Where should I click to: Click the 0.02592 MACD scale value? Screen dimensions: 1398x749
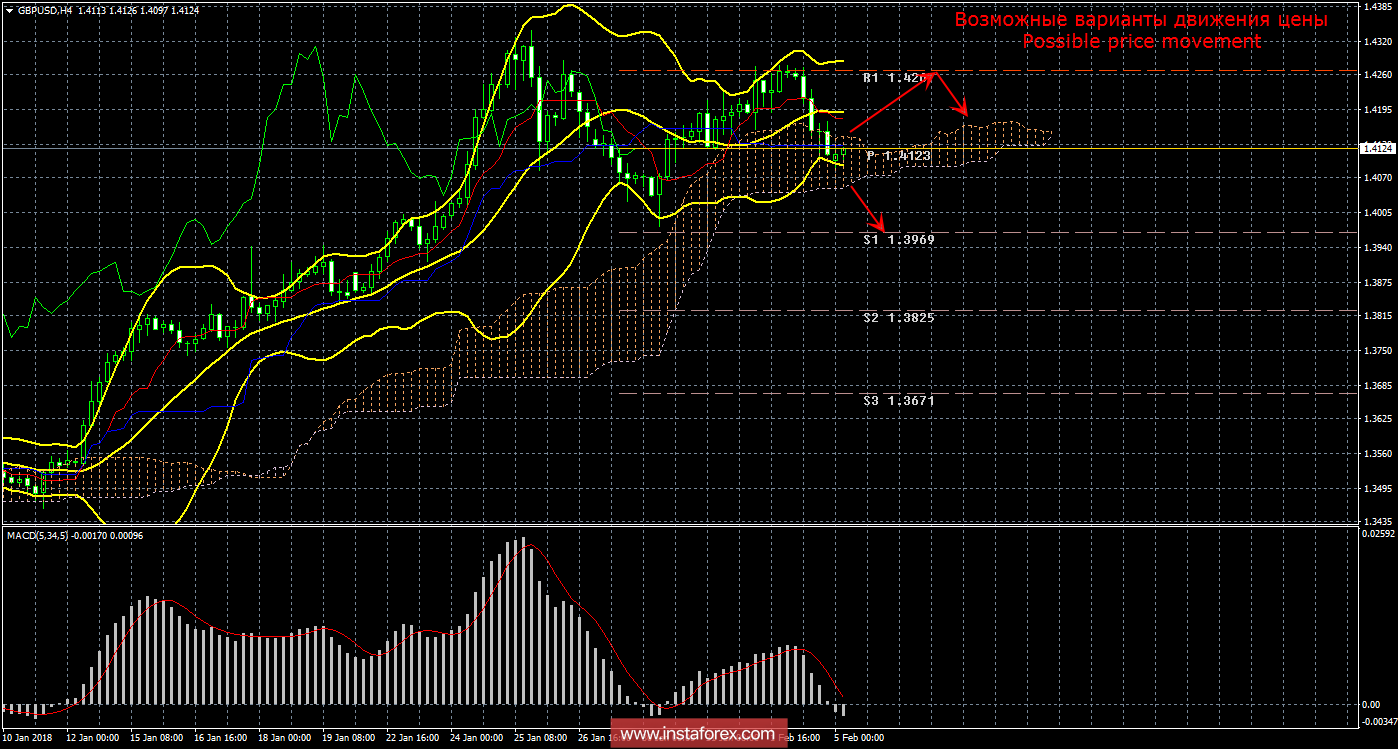pyautogui.click(x=1377, y=535)
